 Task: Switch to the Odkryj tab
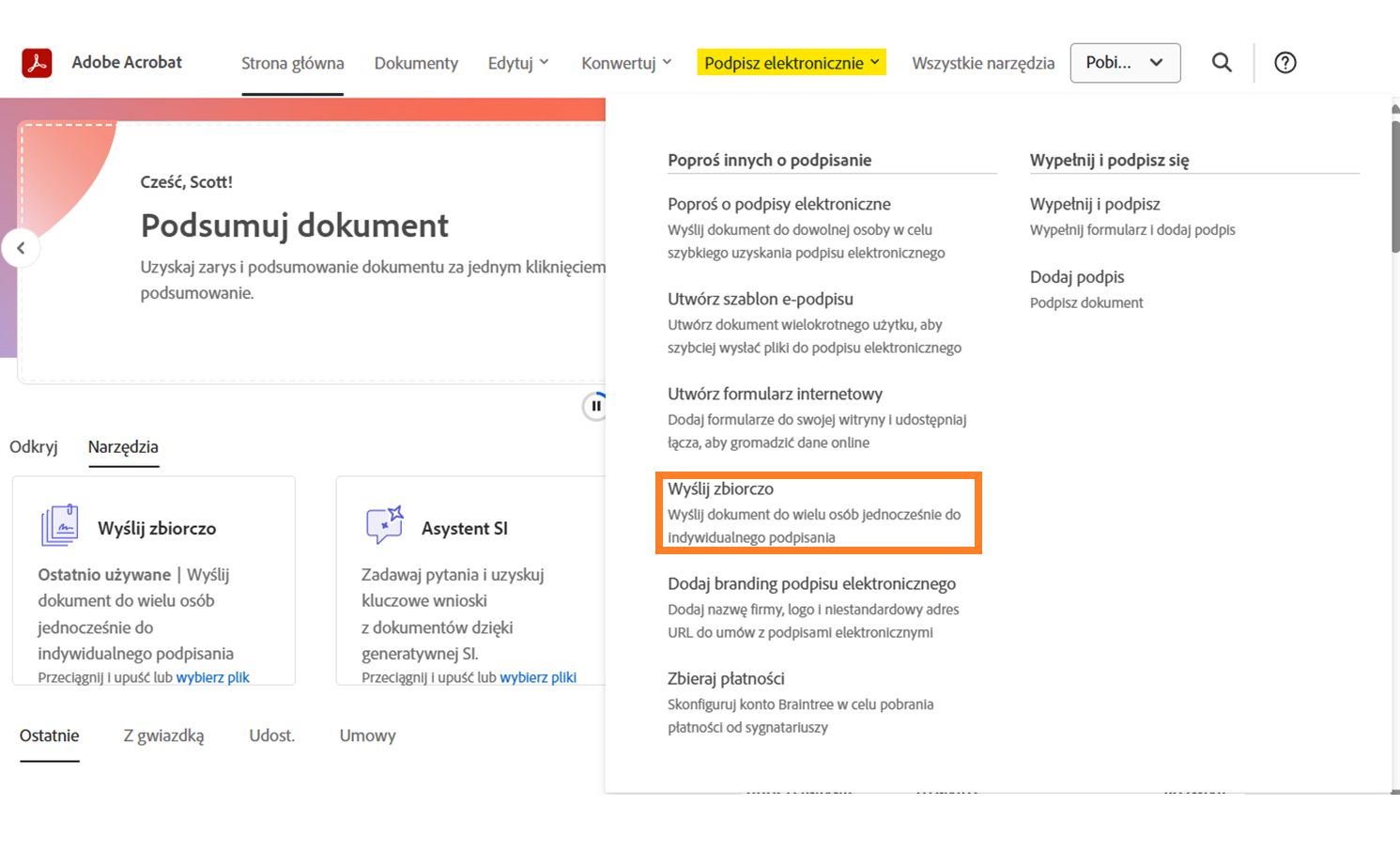[34, 447]
